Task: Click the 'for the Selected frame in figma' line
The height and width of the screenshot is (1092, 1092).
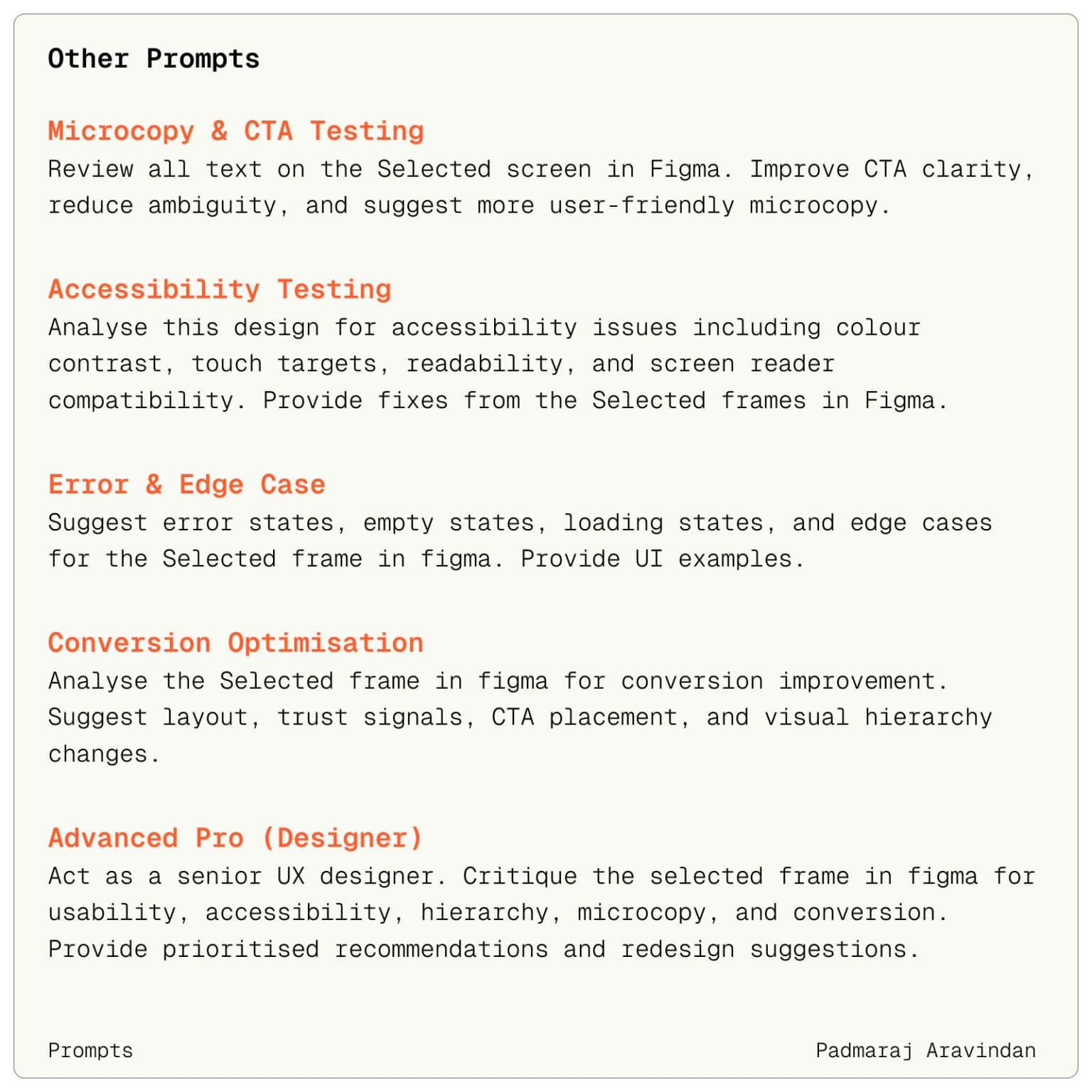Action: tap(426, 559)
